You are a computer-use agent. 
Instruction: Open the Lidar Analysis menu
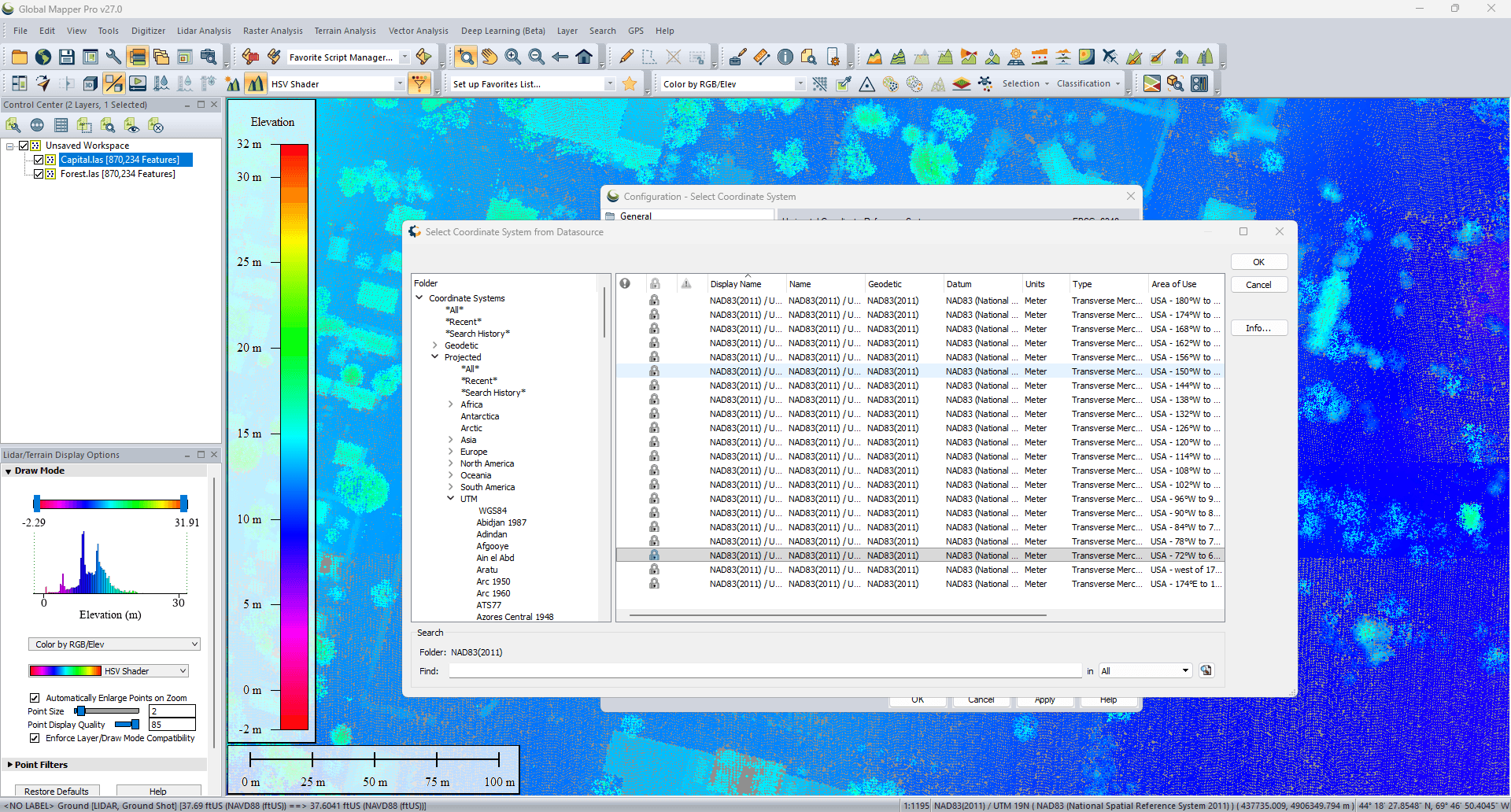[x=204, y=31]
